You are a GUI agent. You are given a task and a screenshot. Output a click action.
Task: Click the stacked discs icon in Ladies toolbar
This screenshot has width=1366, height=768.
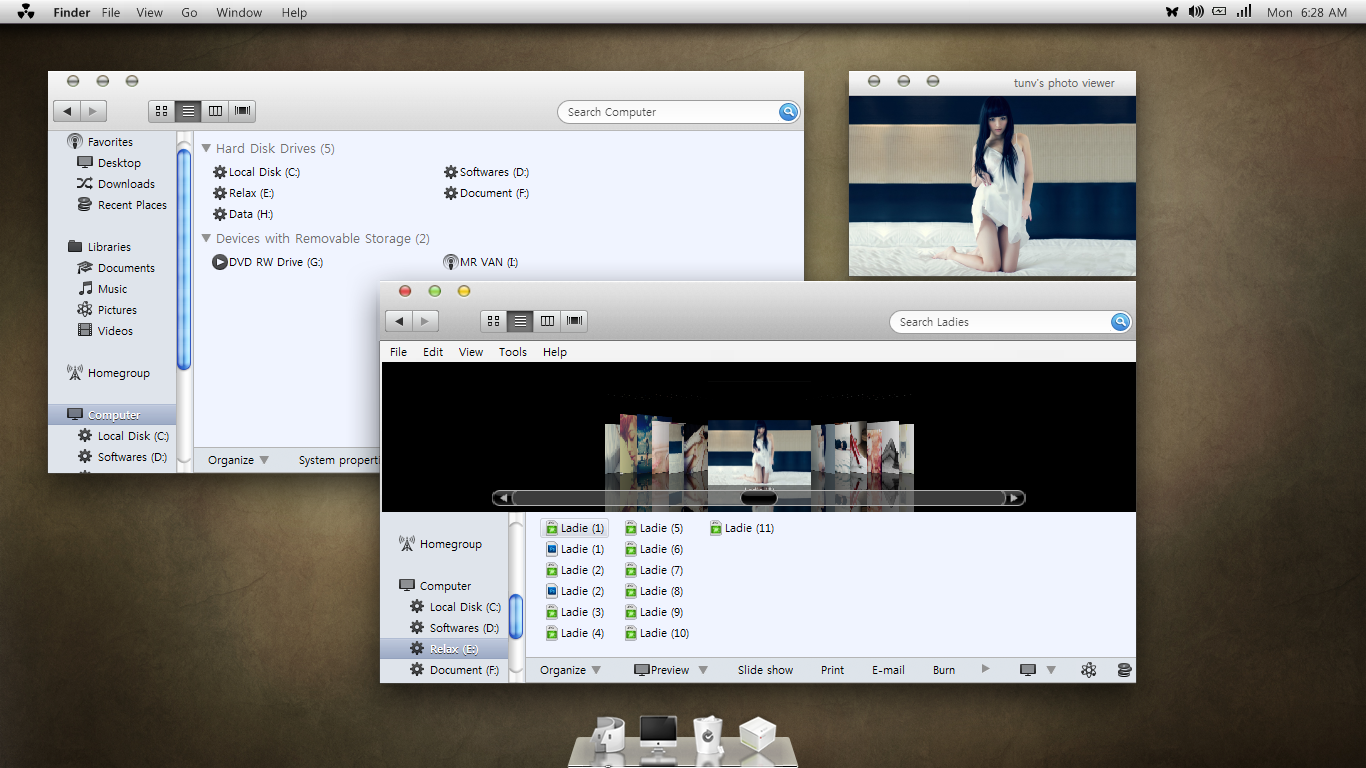point(1124,670)
